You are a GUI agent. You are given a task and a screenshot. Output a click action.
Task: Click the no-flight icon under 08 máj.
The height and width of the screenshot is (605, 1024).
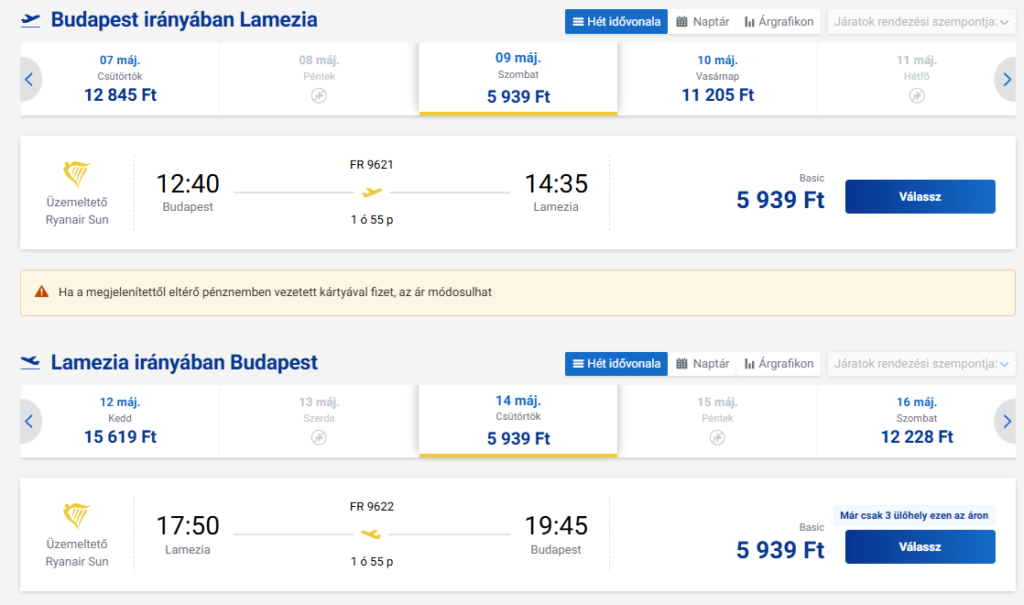319,96
